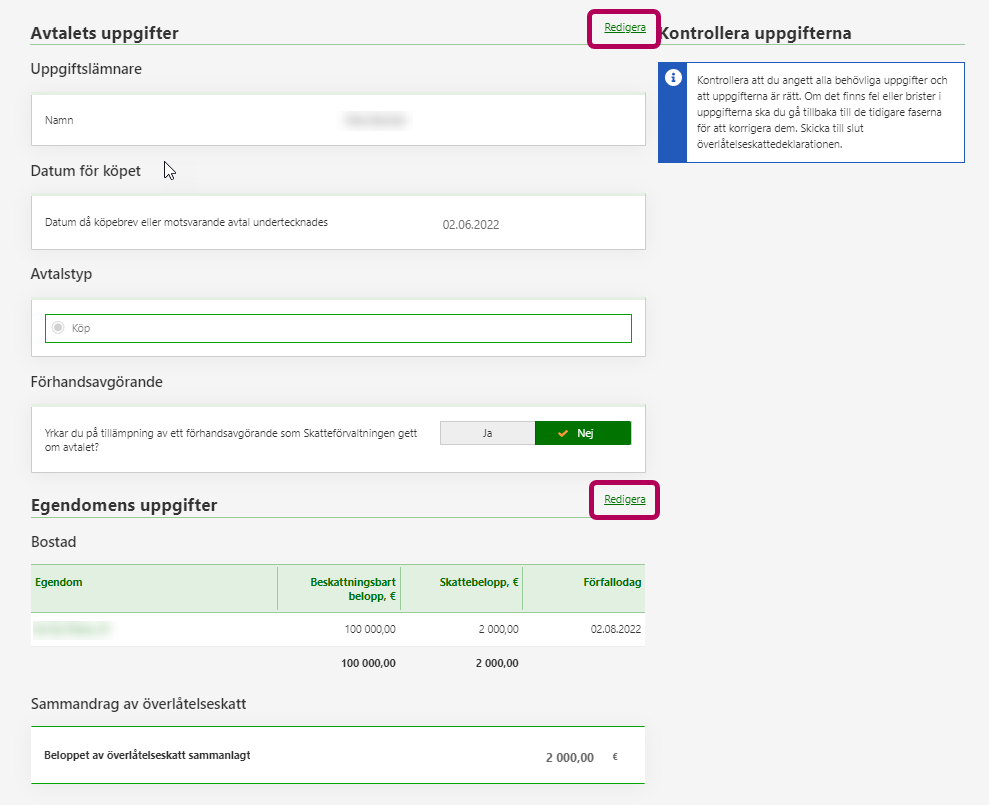The height and width of the screenshot is (805, 990).
Task: Click the Avtalets uppgifter section heading
Action: [104, 33]
